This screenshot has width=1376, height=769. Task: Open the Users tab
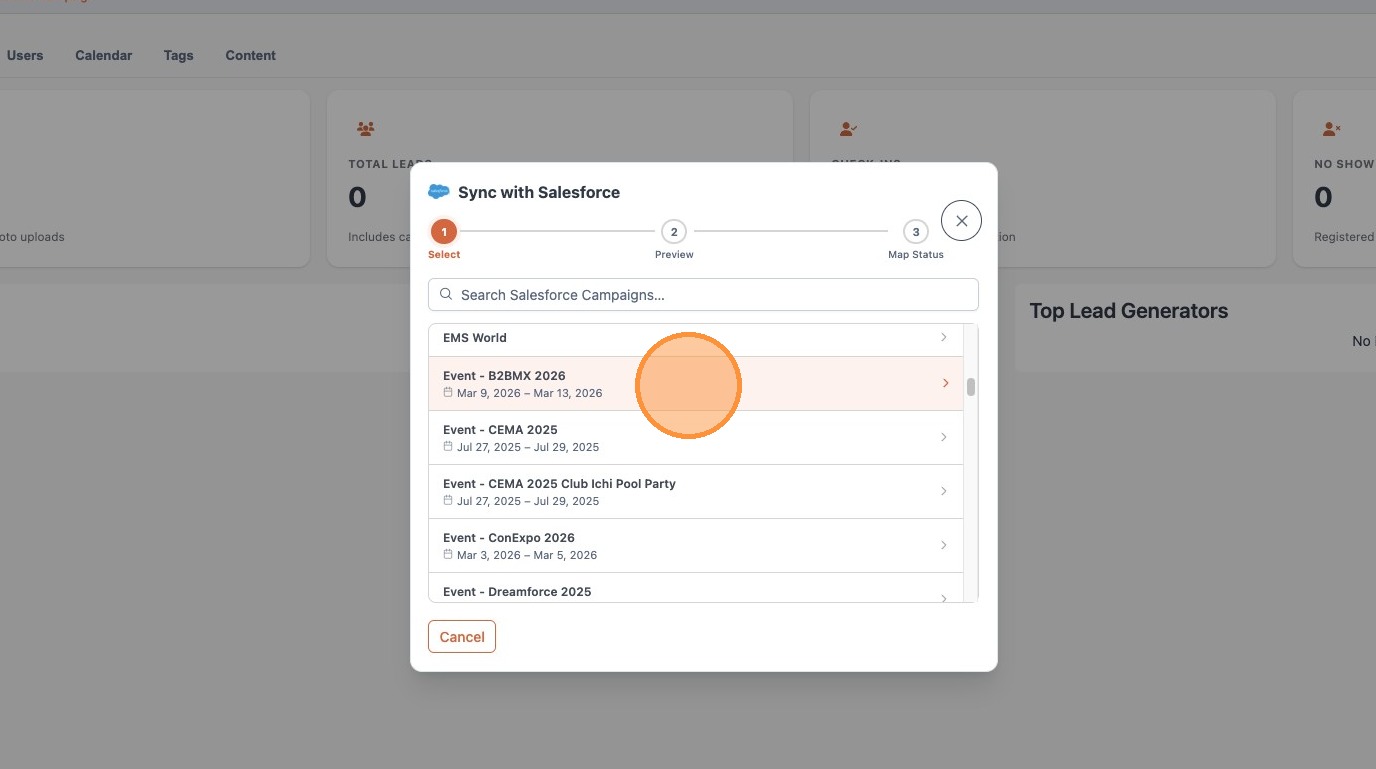coord(25,55)
